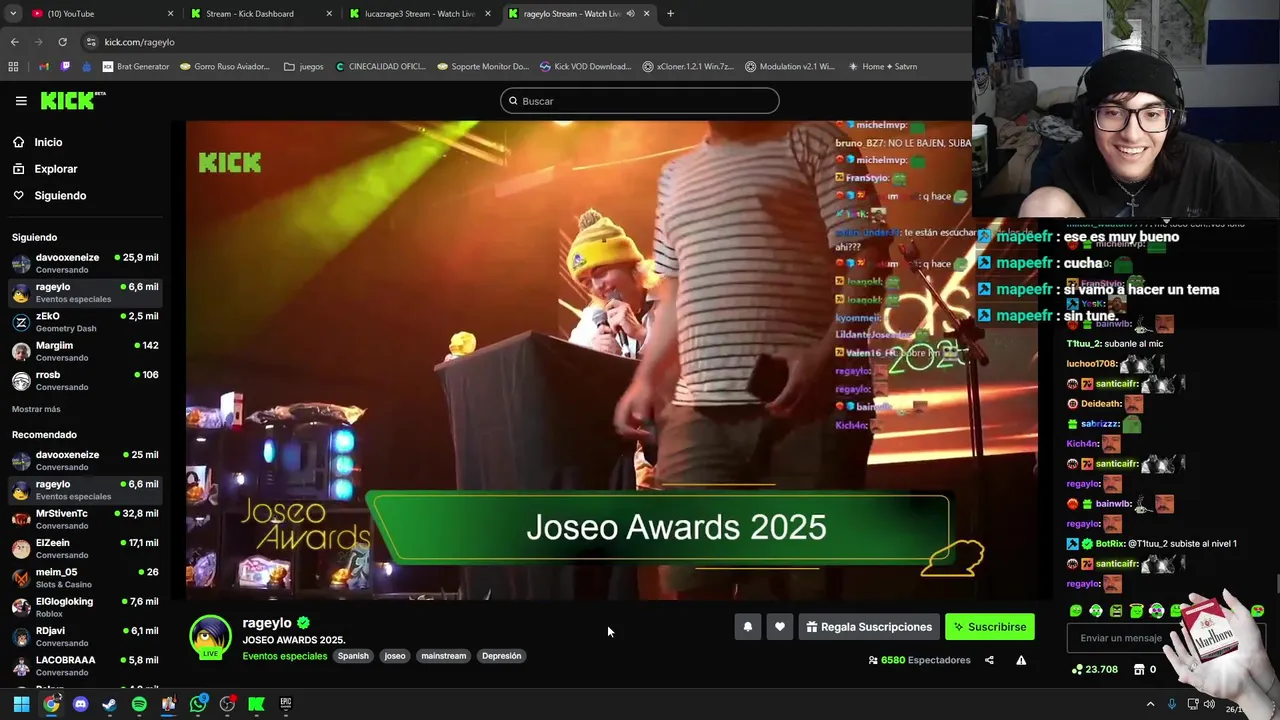Open Margiim channel in sidebar

click(84, 351)
